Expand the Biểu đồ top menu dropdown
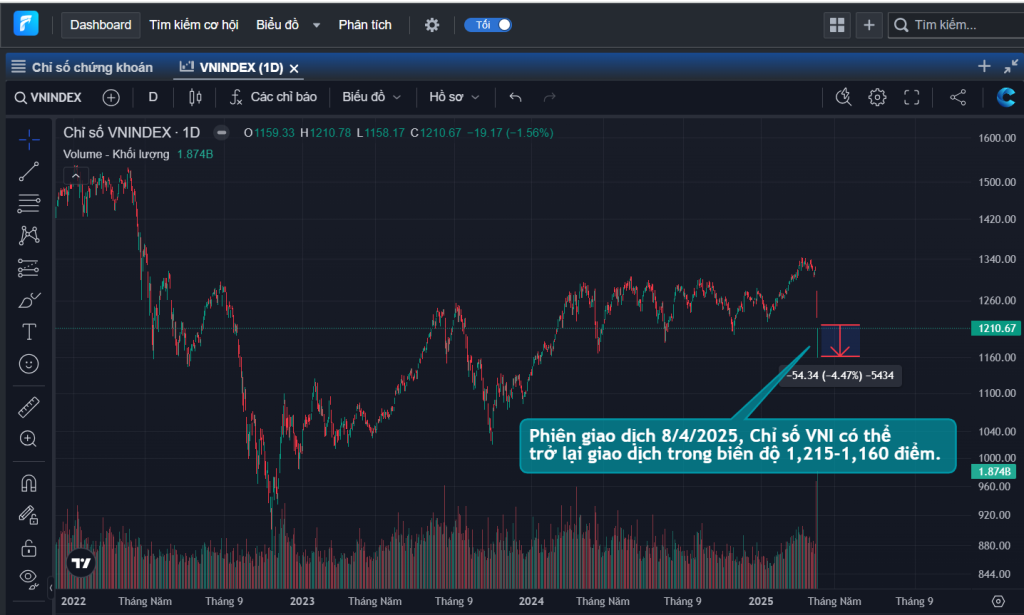1024x615 pixels. click(288, 25)
